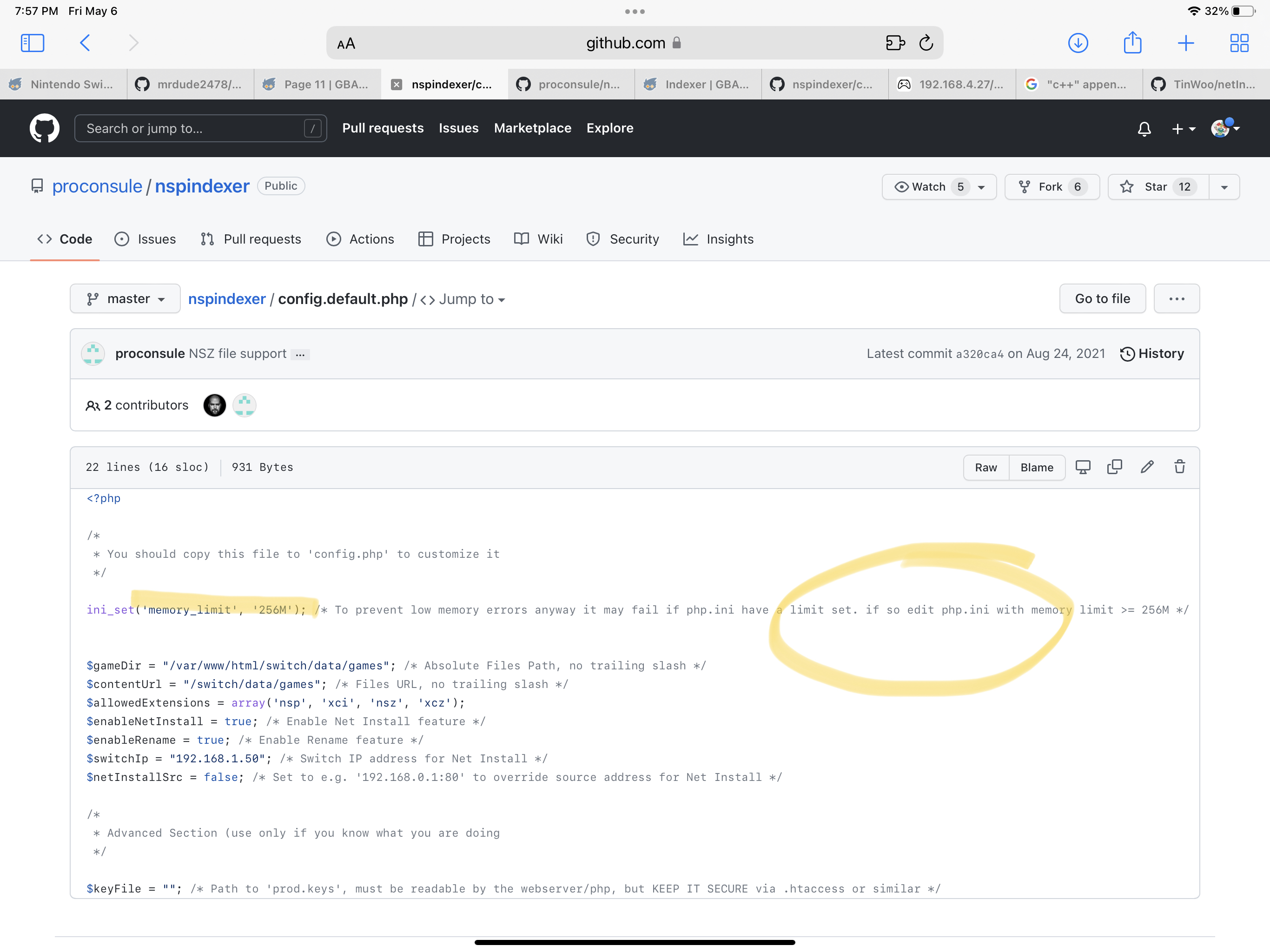Open Explore in the top navigation
Viewport: 1270px width, 952px height.
click(610, 128)
